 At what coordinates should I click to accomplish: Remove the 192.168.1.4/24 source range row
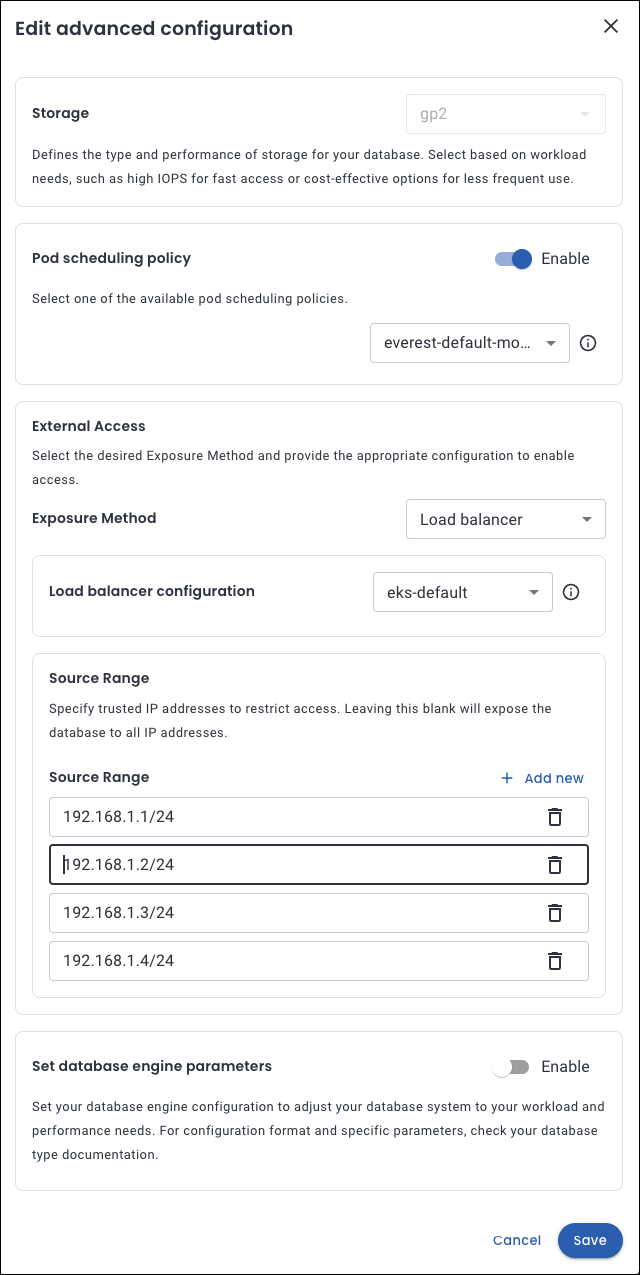(554, 961)
